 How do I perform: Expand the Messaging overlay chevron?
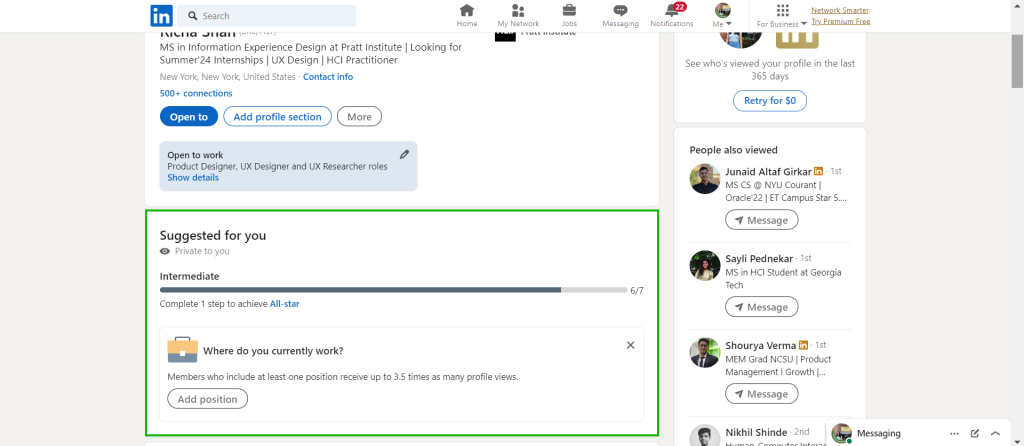point(995,433)
